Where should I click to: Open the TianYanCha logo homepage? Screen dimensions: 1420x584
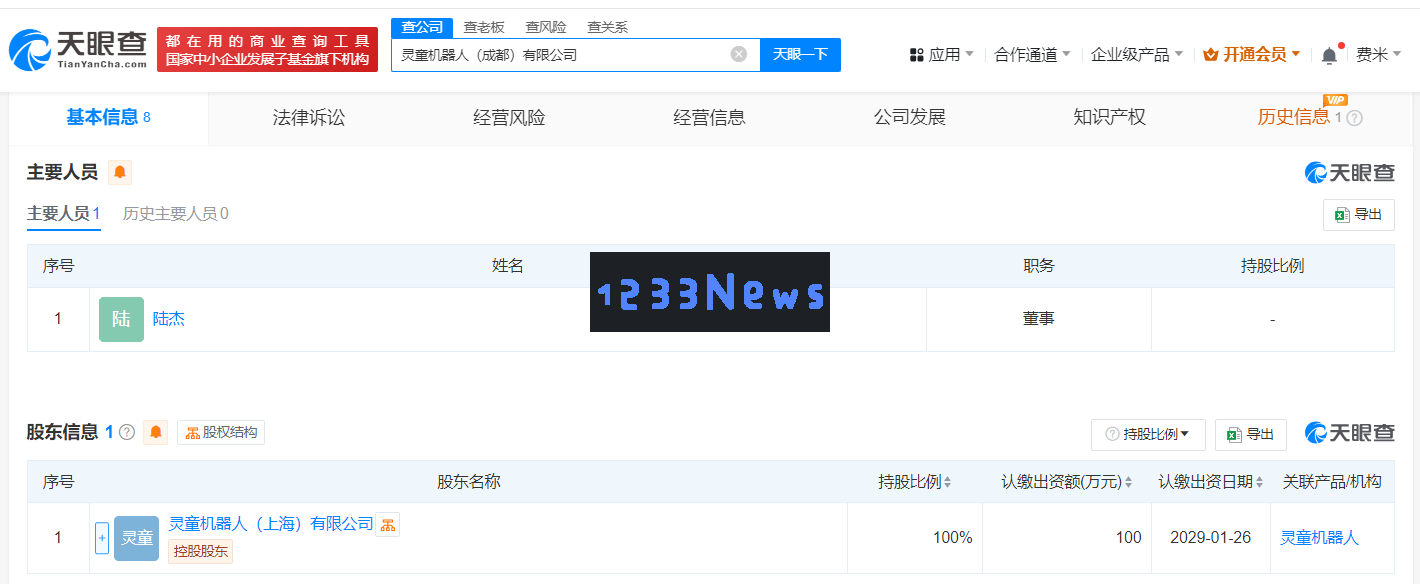pyautogui.click(x=78, y=49)
